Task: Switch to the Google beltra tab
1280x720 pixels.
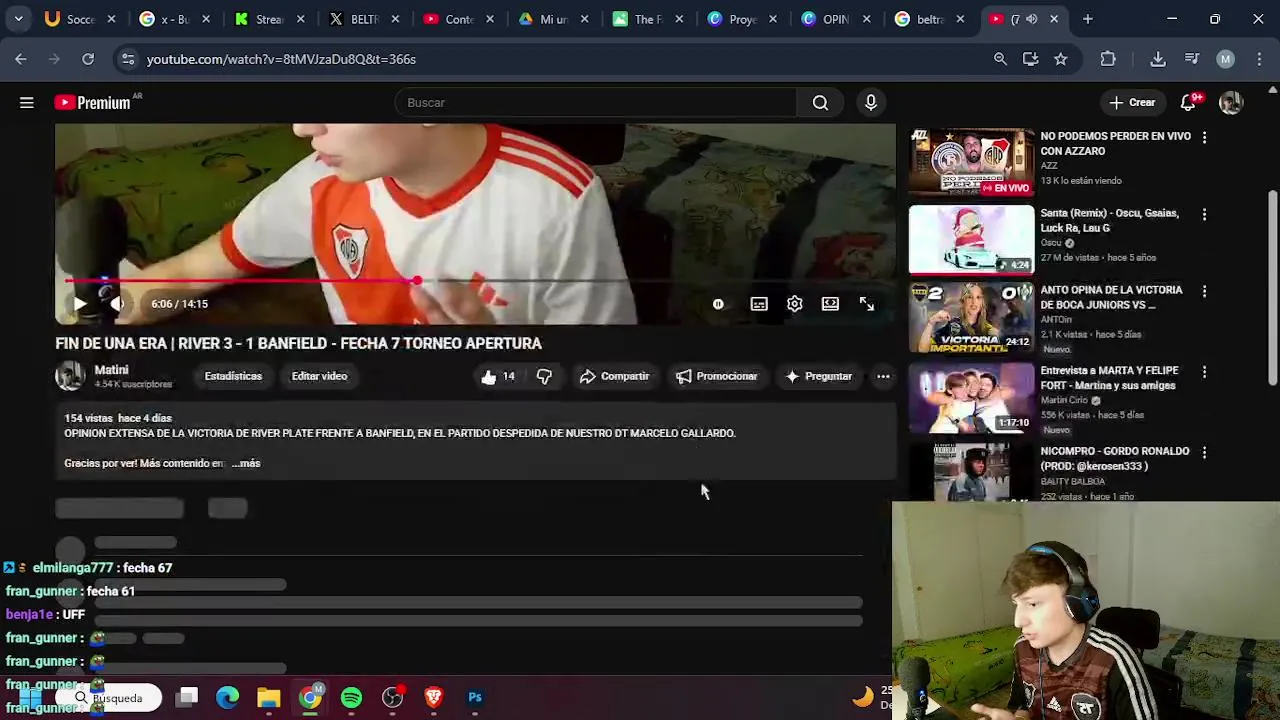Action: [x=930, y=19]
